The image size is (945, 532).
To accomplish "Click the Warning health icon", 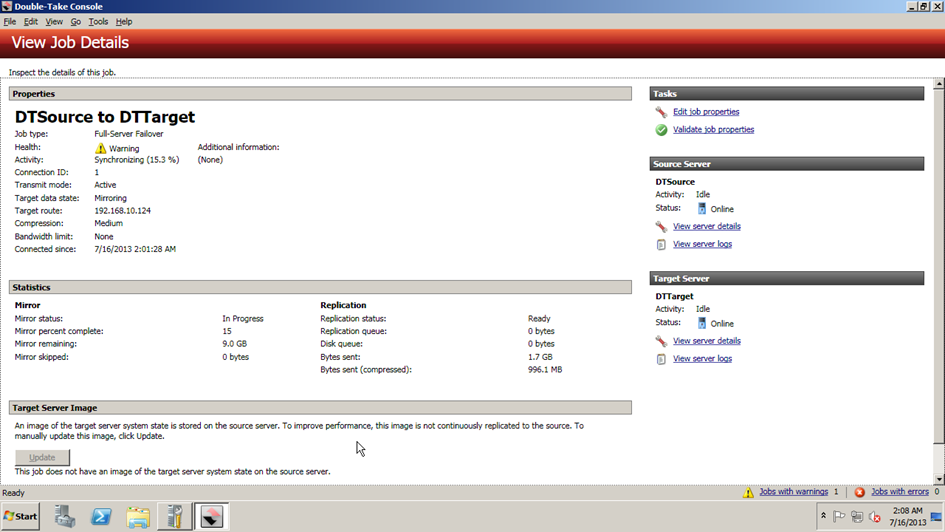I will [100, 148].
